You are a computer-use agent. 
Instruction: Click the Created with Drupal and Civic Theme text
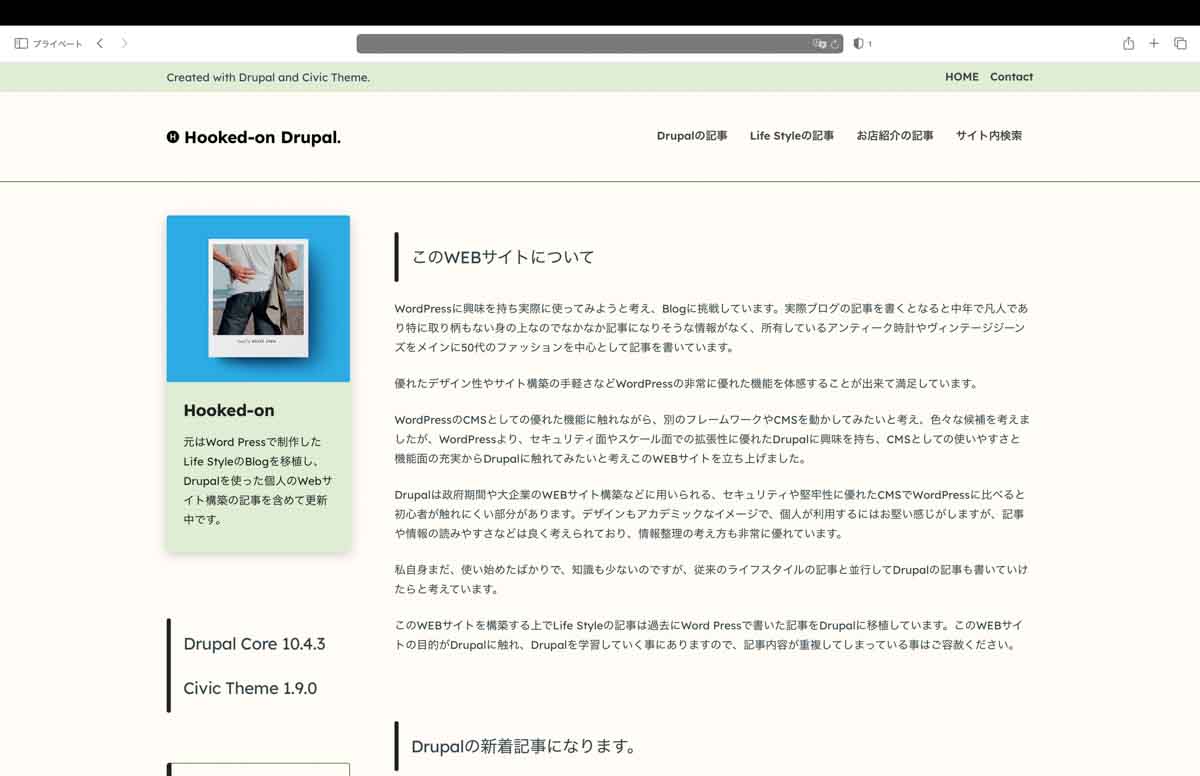tap(268, 77)
